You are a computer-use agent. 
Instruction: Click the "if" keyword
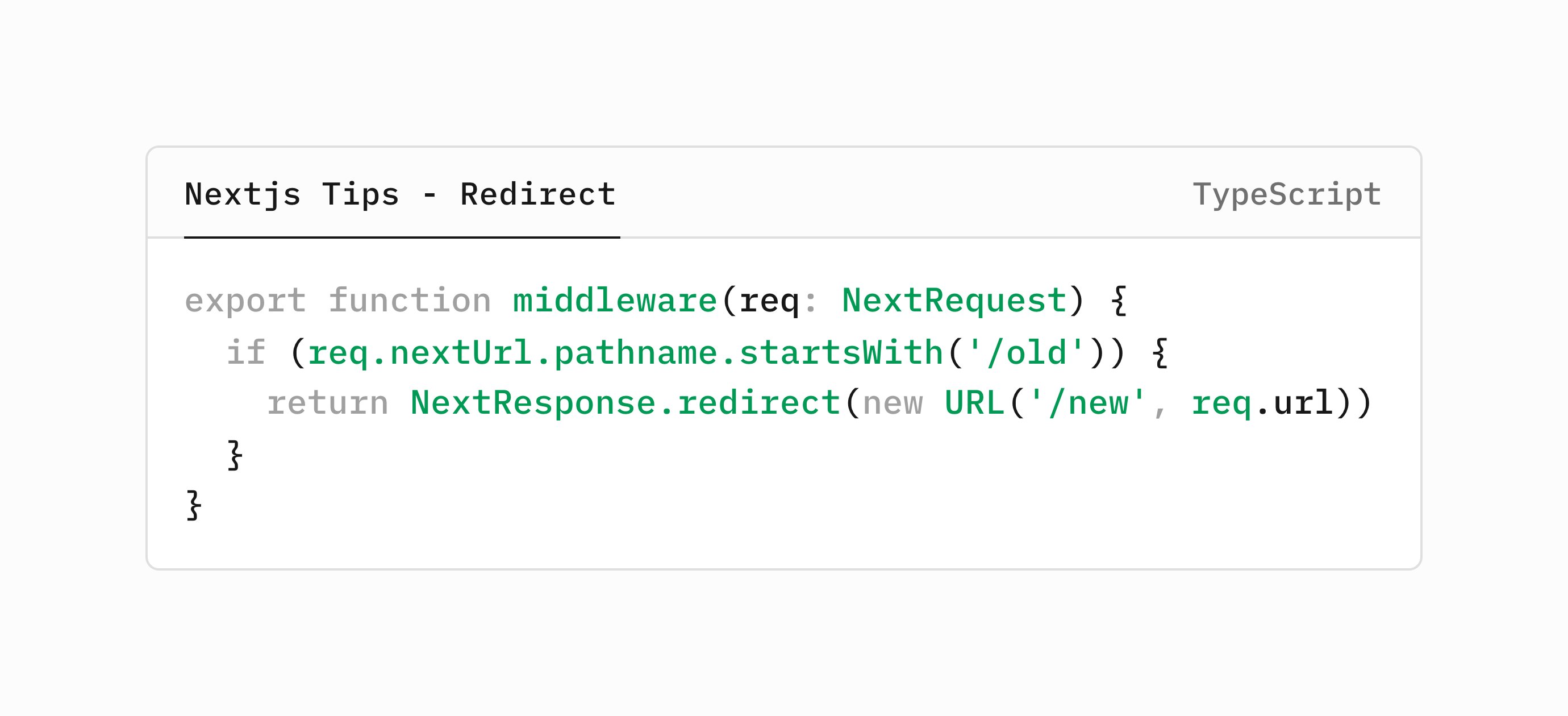click(246, 352)
